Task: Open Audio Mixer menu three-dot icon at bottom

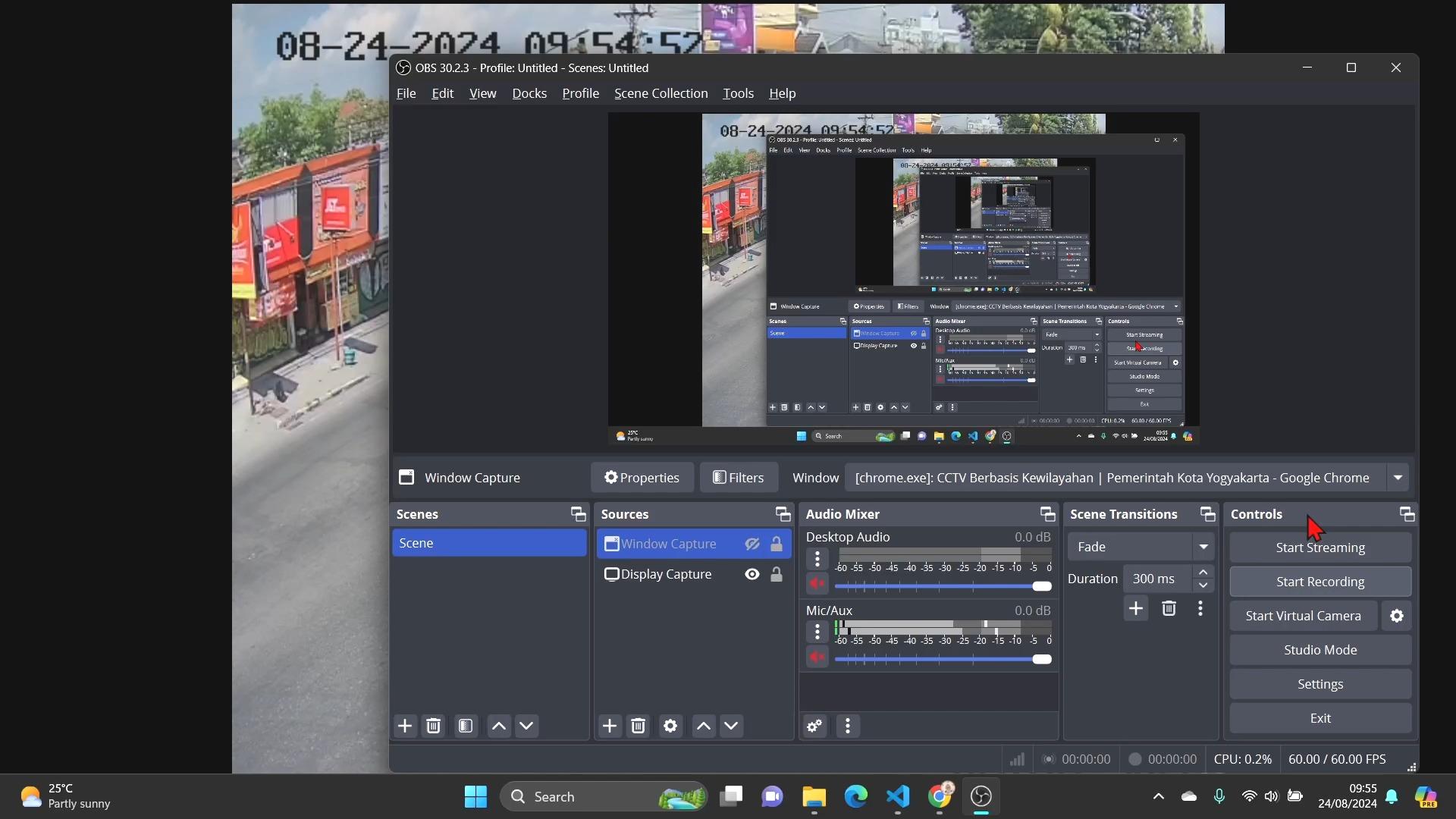Action: [x=848, y=726]
